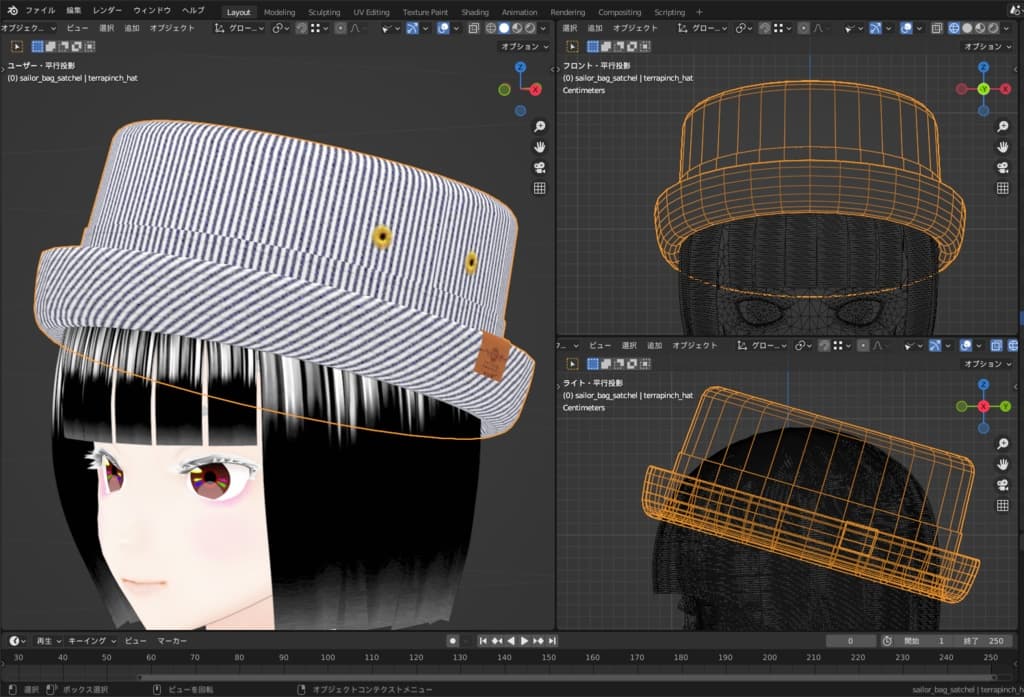Switch to the UV Editing workspace tab

pos(371,12)
